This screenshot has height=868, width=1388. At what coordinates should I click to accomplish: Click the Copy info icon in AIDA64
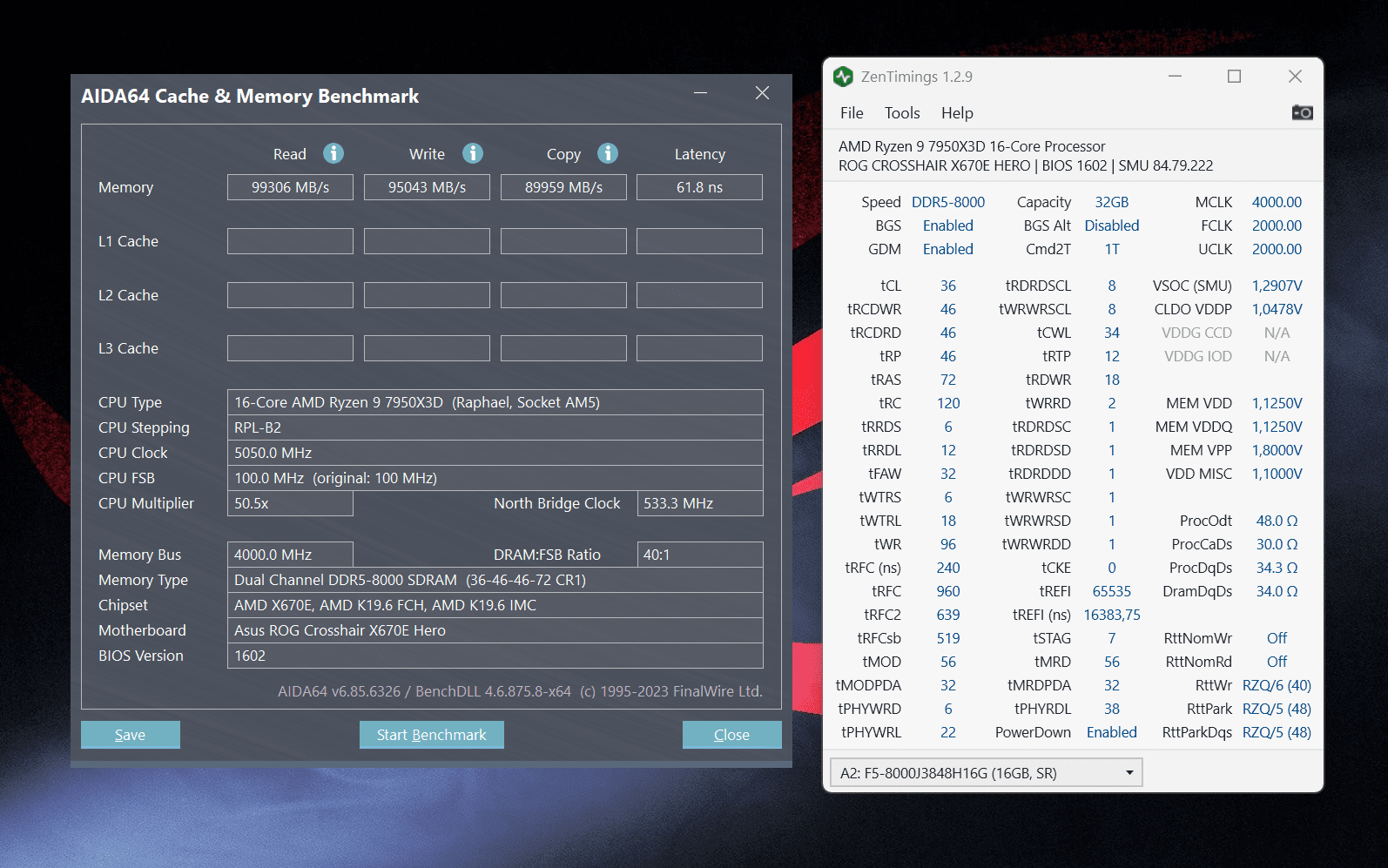pos(608,153)
